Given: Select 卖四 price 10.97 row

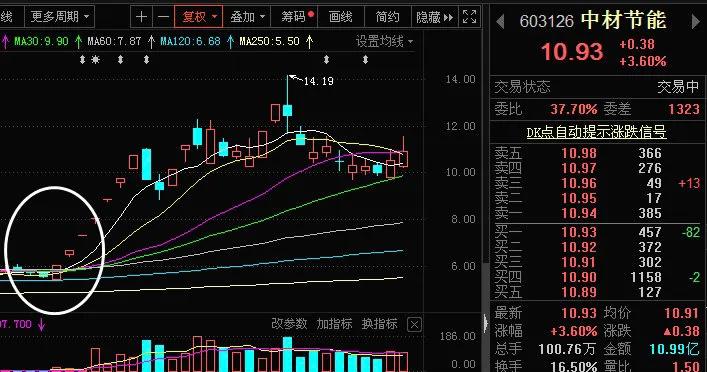Looking at the screenshot, I should 597,168.
